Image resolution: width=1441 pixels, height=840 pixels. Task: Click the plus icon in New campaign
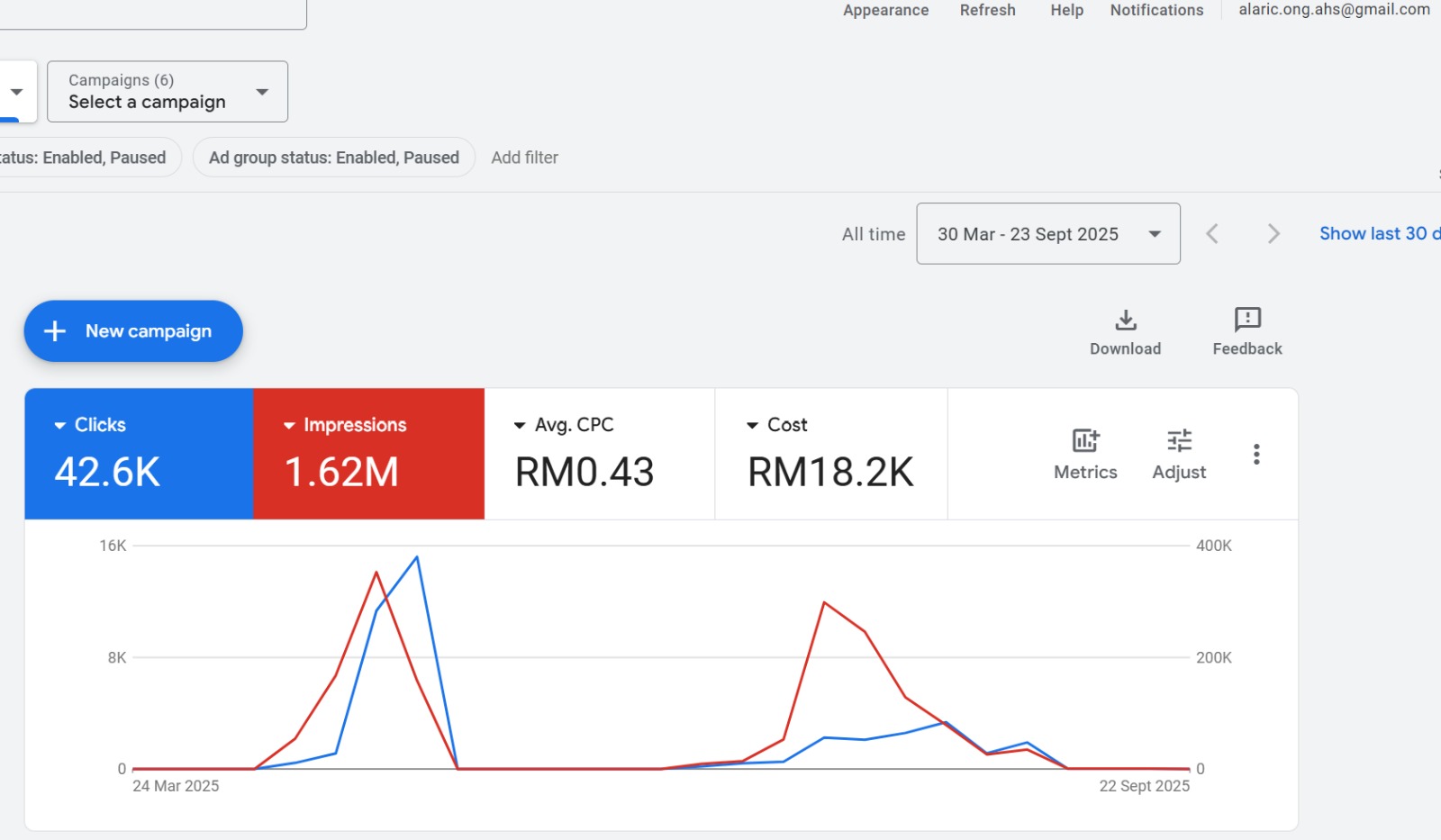click(x=55, y=331)
